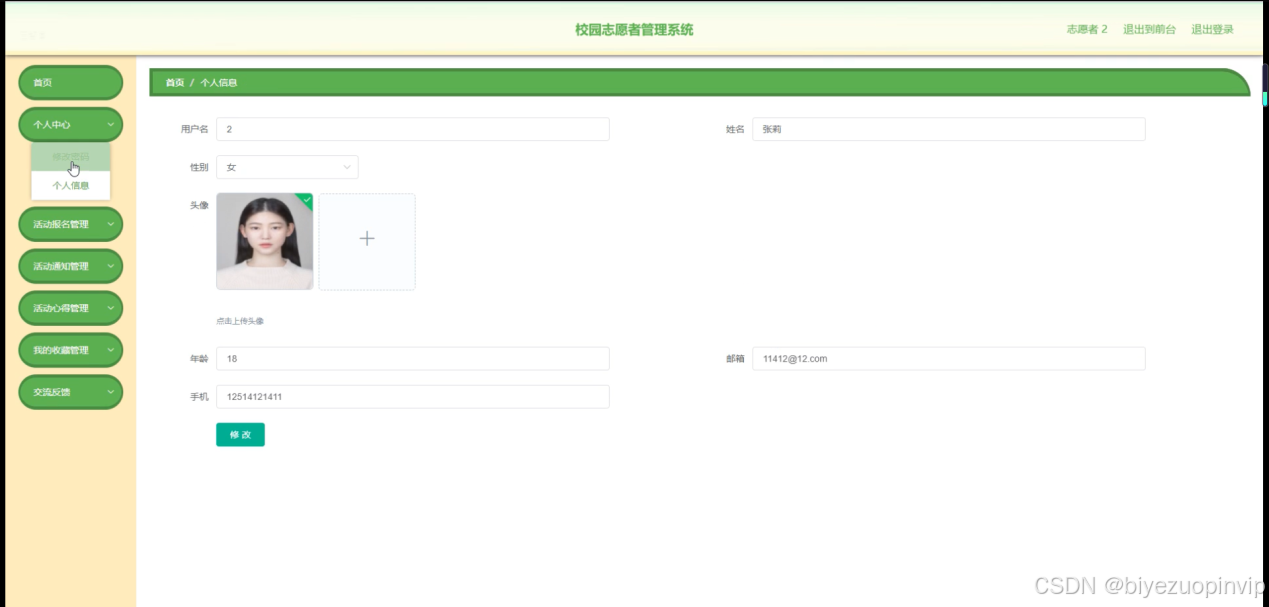Click the plus icon to upload avatar
1269x607 pixels.
pos(367,239)
